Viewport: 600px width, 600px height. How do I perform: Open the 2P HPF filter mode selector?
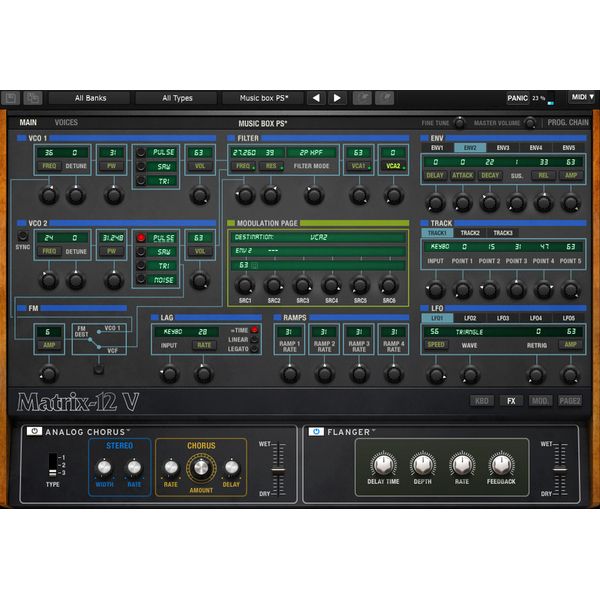tap(311, 153)
